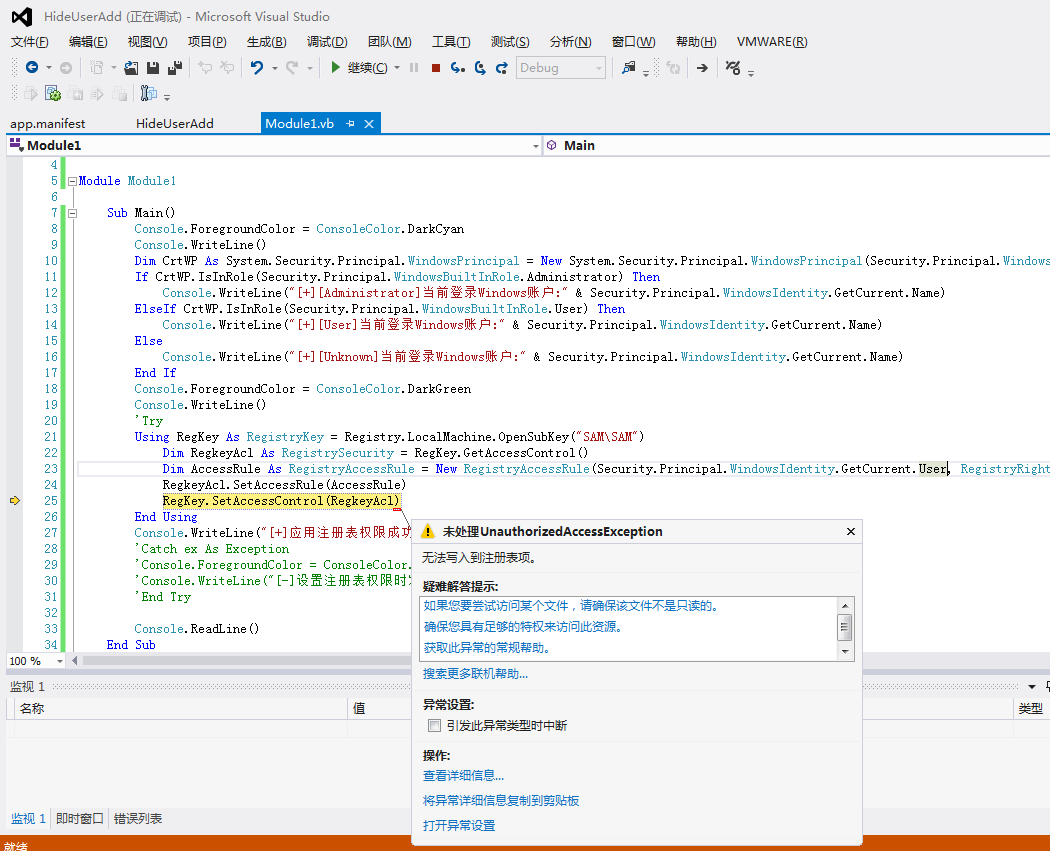
Task: Click the Save All toolbar icon
Action: [175, 68]
